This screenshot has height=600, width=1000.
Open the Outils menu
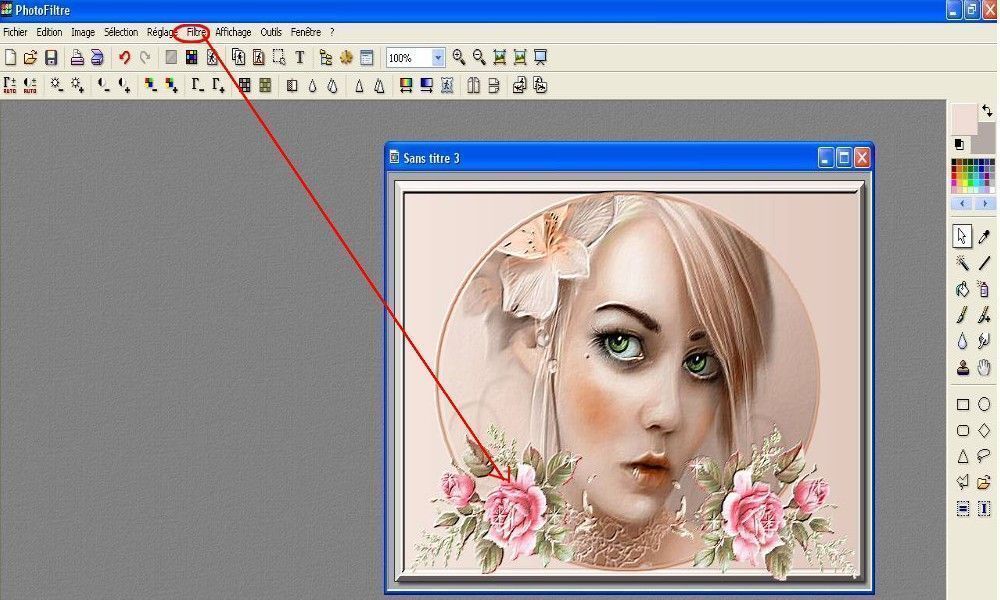click(x=271, y=32)
